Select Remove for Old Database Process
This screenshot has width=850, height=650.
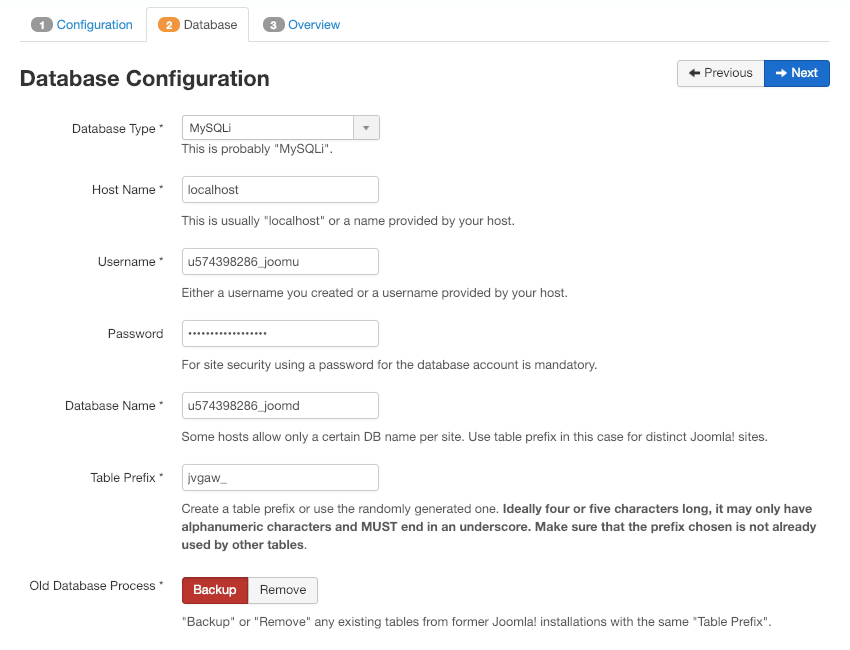(x=282, y=590)
